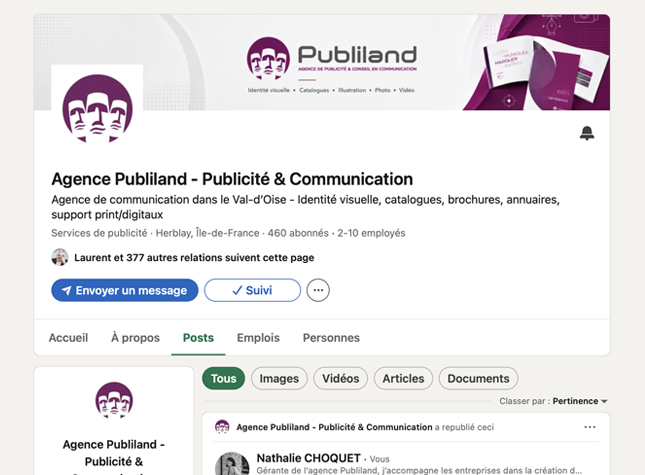Click the Publiland banner cover image
Viewport: 645px width, 475px height.
click(x=322, y=63)
